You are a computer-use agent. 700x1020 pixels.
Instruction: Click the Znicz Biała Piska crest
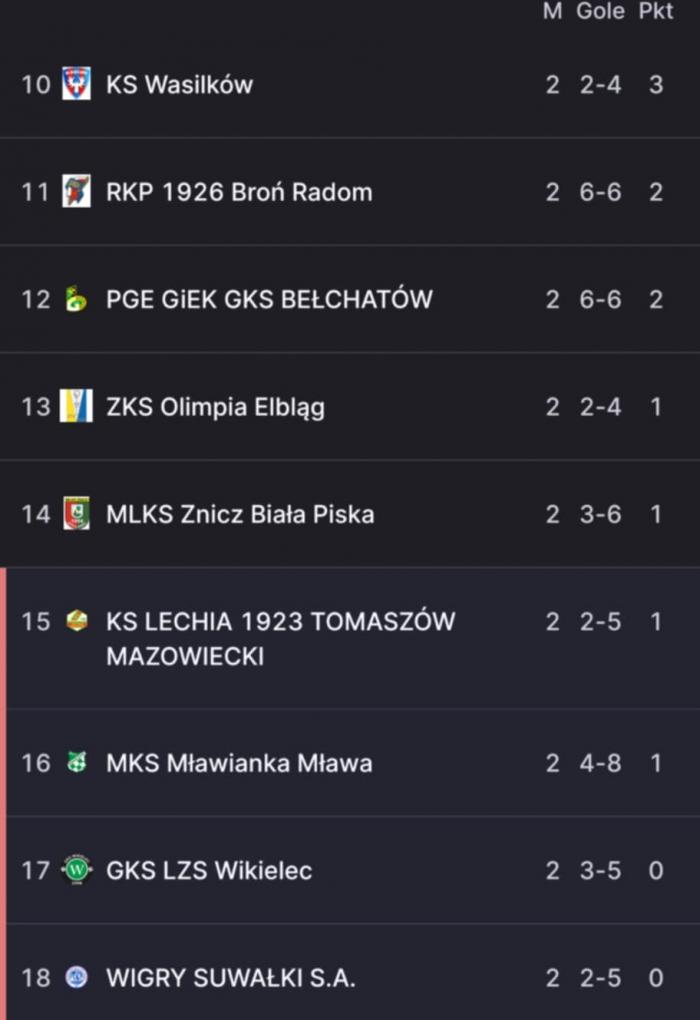(x=76, y=514)
